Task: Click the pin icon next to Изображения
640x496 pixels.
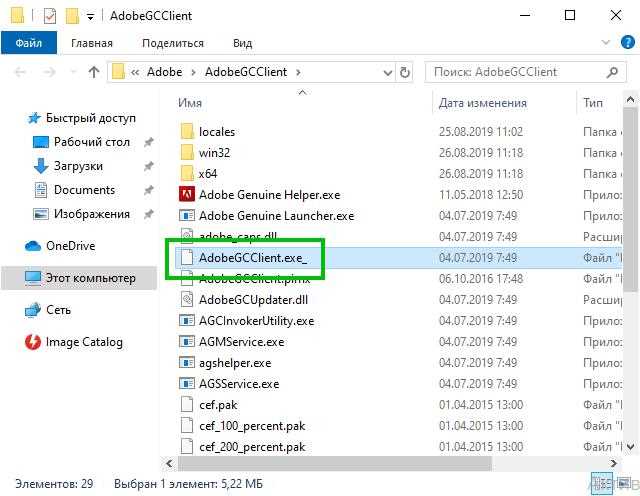Action: 149,214
